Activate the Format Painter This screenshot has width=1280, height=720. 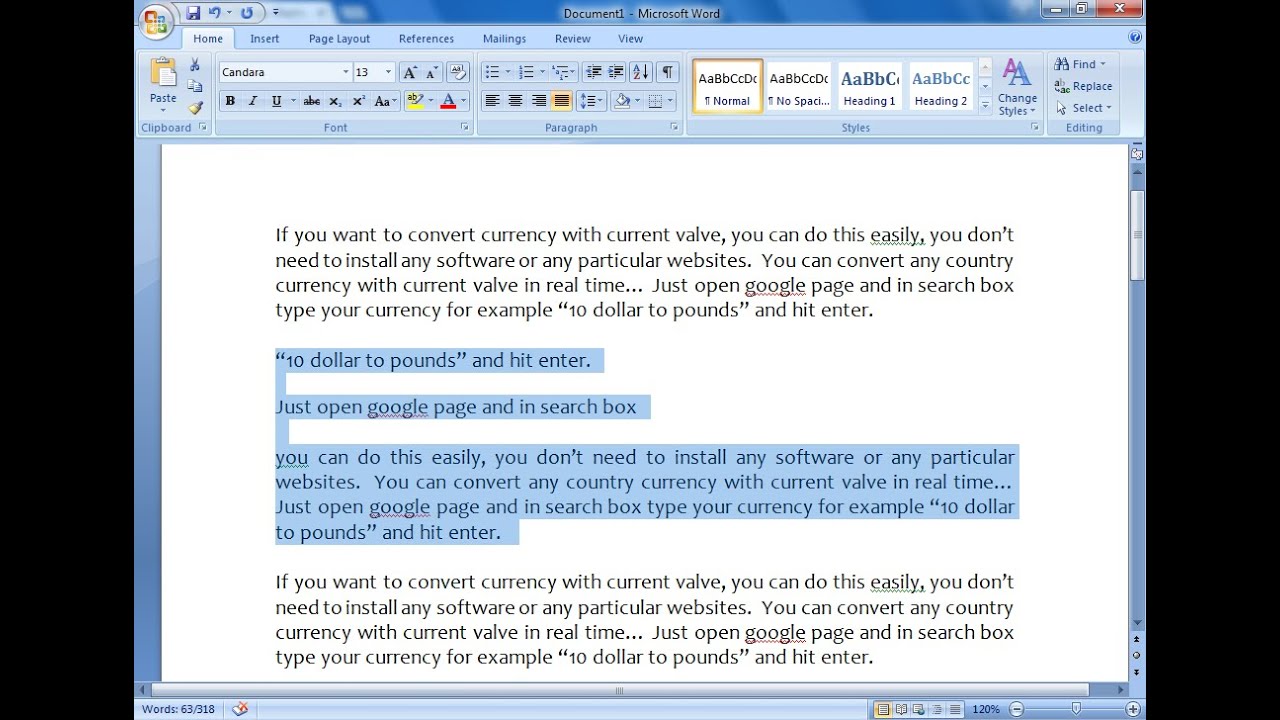coord(195,107)
